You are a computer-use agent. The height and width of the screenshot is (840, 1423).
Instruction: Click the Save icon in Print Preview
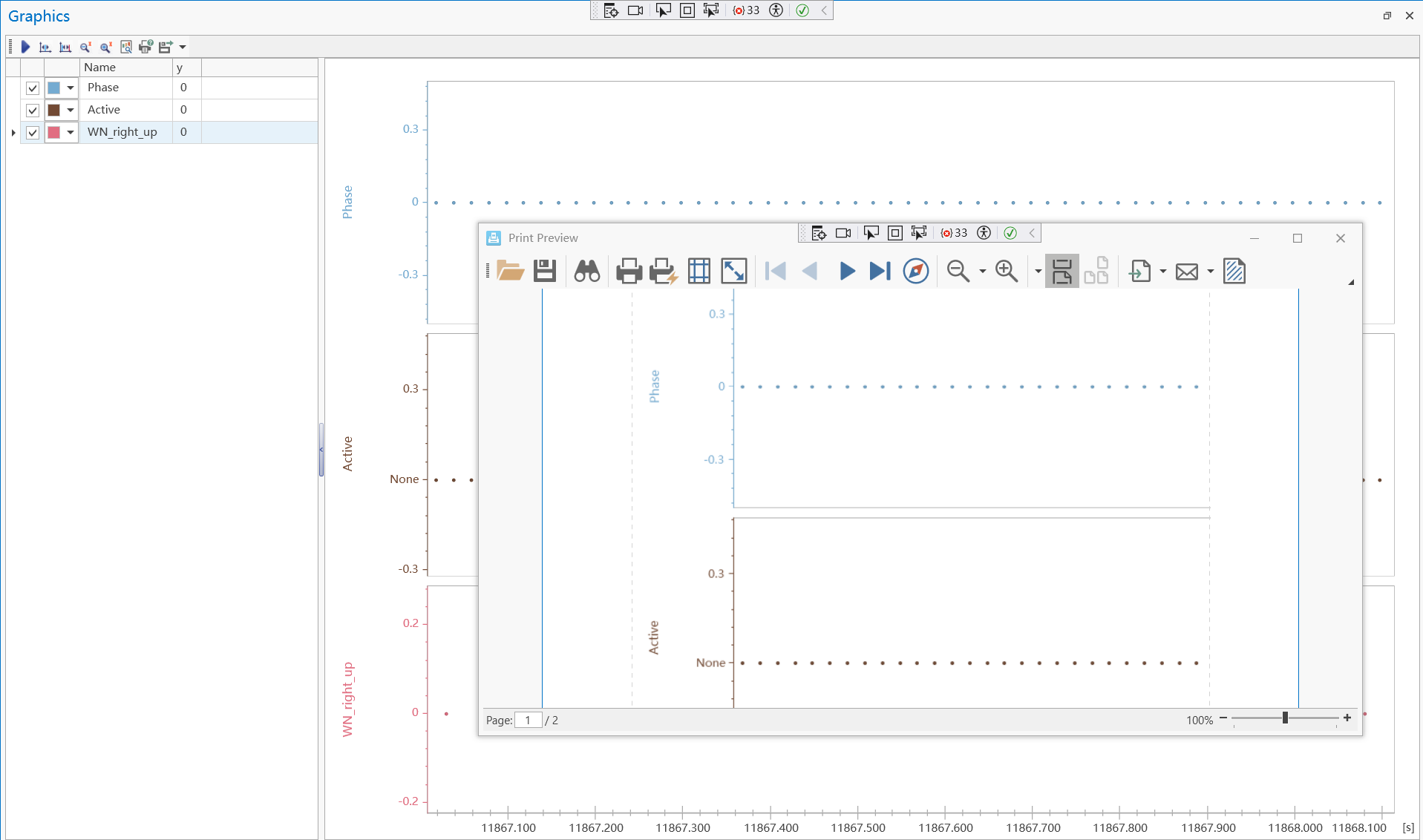[x=545, y=271]
